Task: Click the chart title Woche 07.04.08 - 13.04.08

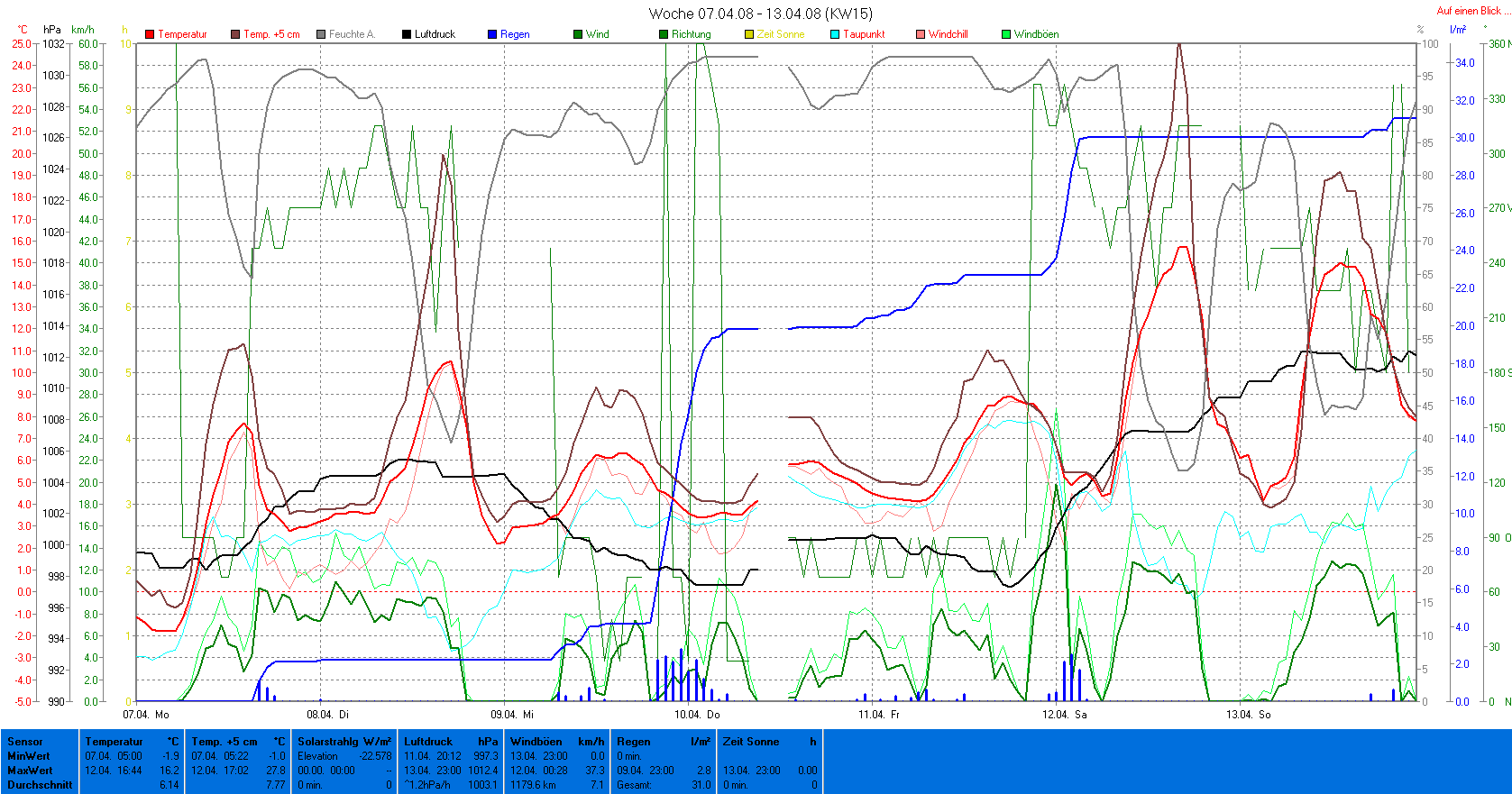Action: (x=760, y=14)
